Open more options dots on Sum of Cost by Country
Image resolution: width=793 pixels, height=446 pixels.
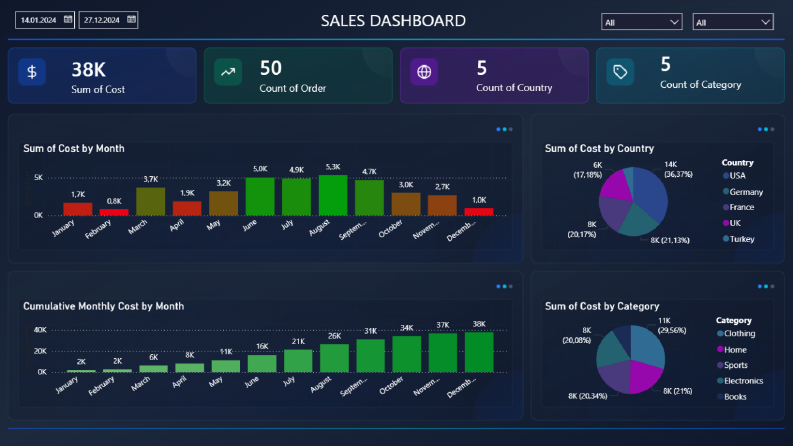[x=766, y=129]
